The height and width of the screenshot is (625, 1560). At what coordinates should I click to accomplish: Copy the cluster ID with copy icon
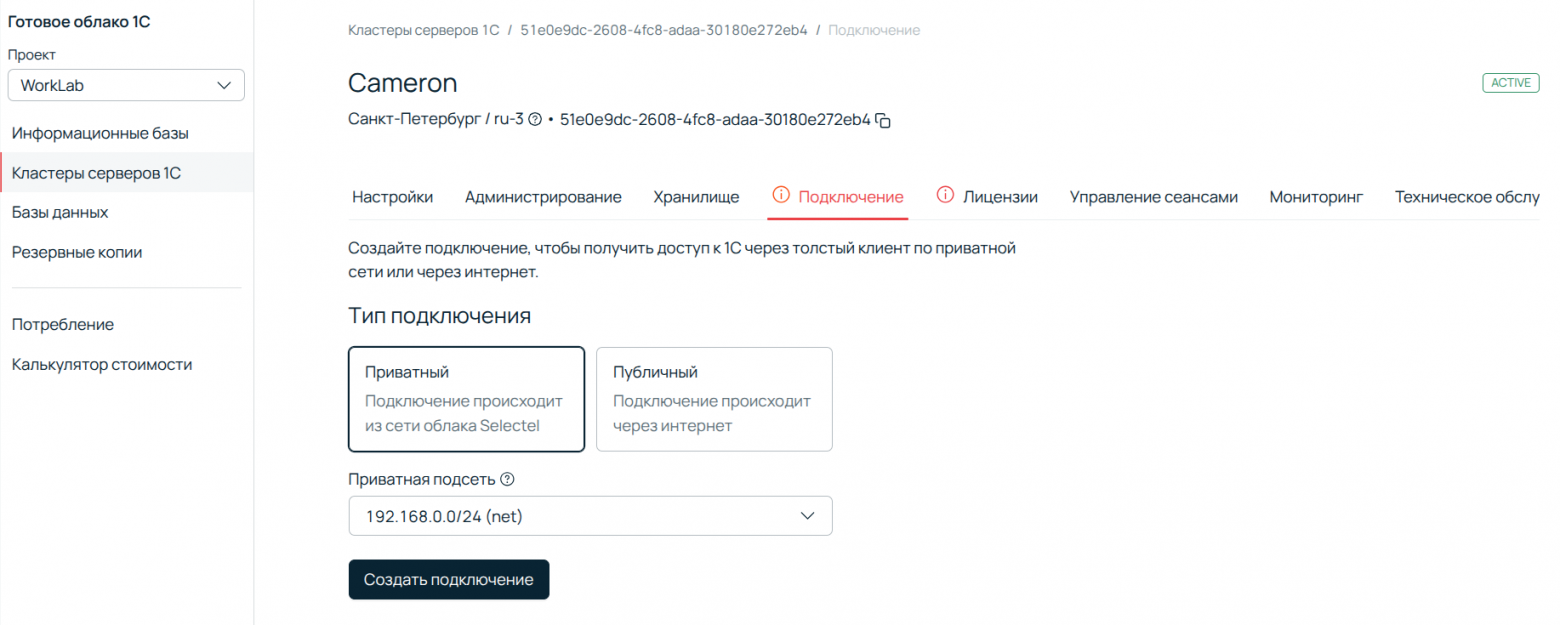tap(883, 120)
